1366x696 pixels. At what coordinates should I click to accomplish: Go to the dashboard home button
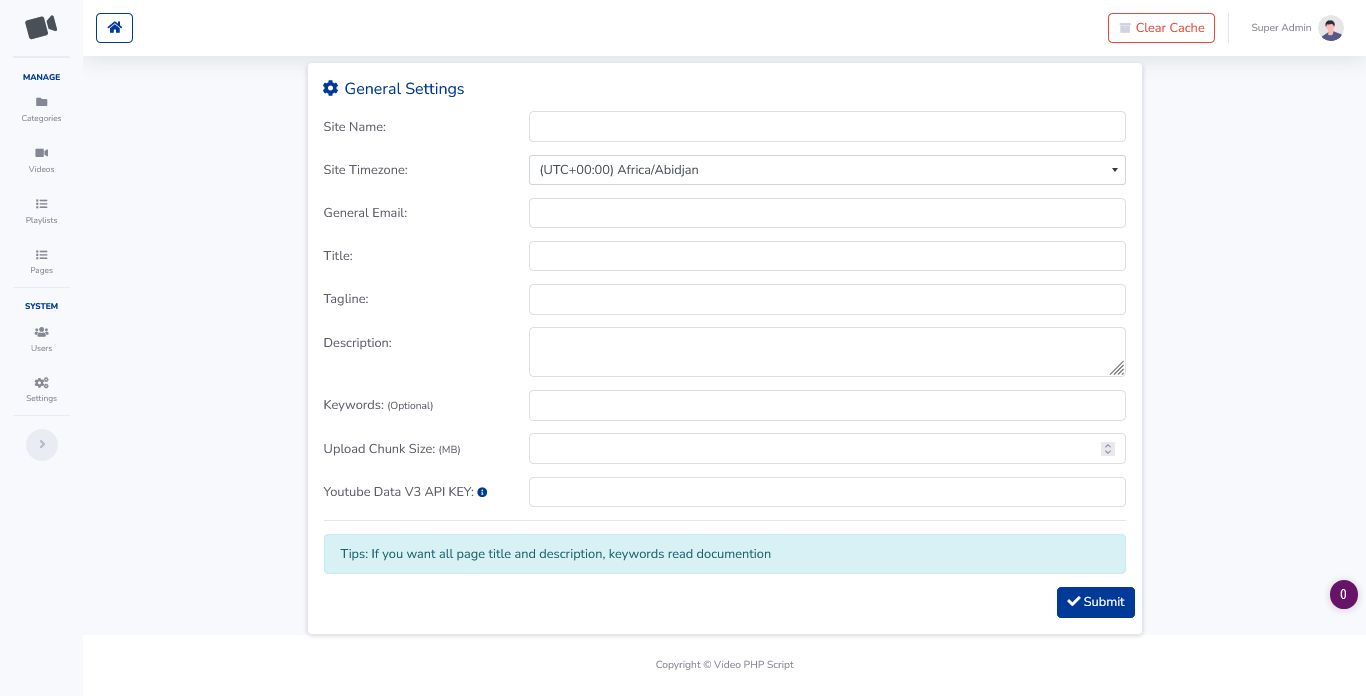[114, 28]
